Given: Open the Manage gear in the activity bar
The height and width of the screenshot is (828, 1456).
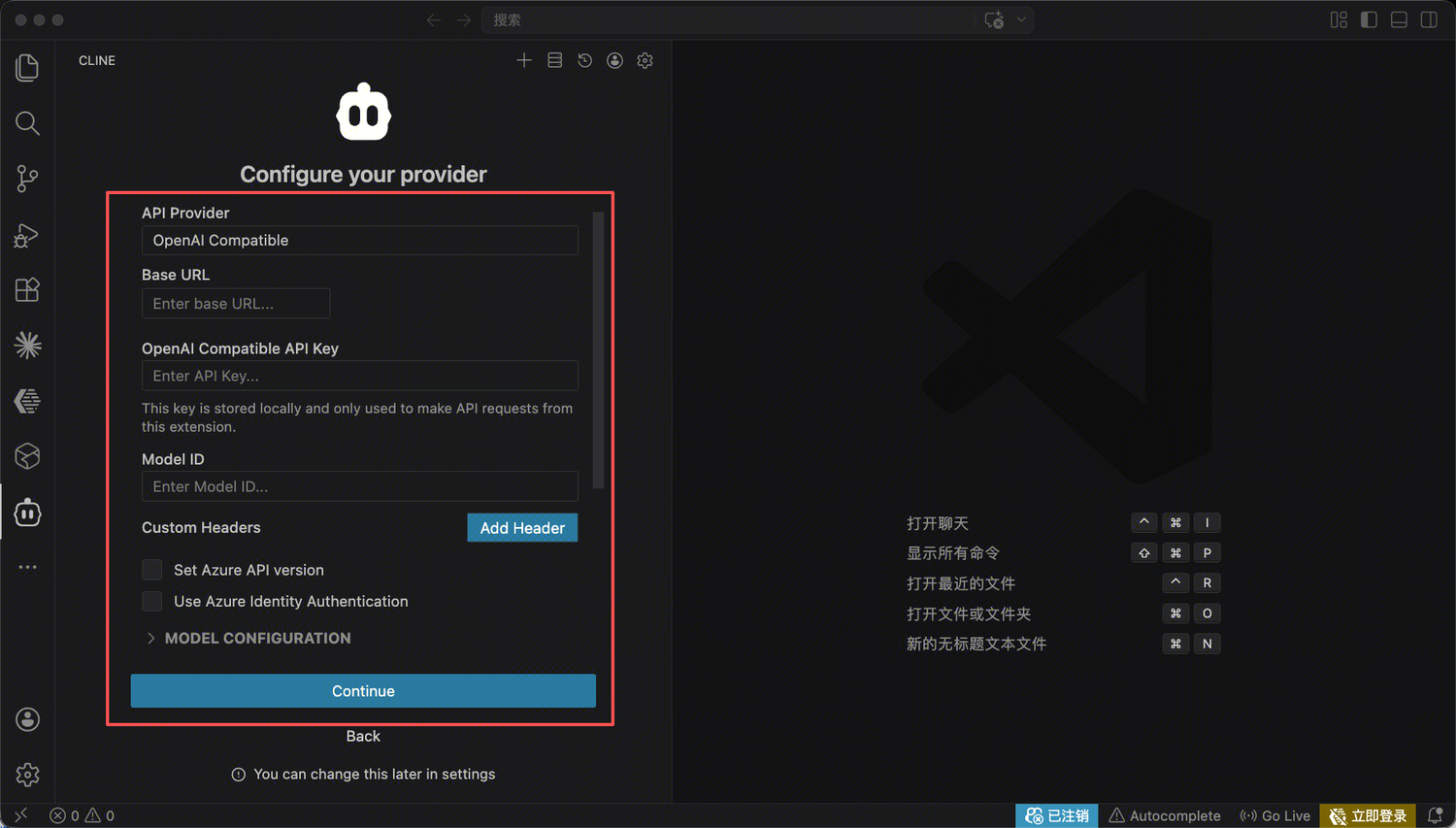Looking at the screenshot, I should [x=27, y=775].
